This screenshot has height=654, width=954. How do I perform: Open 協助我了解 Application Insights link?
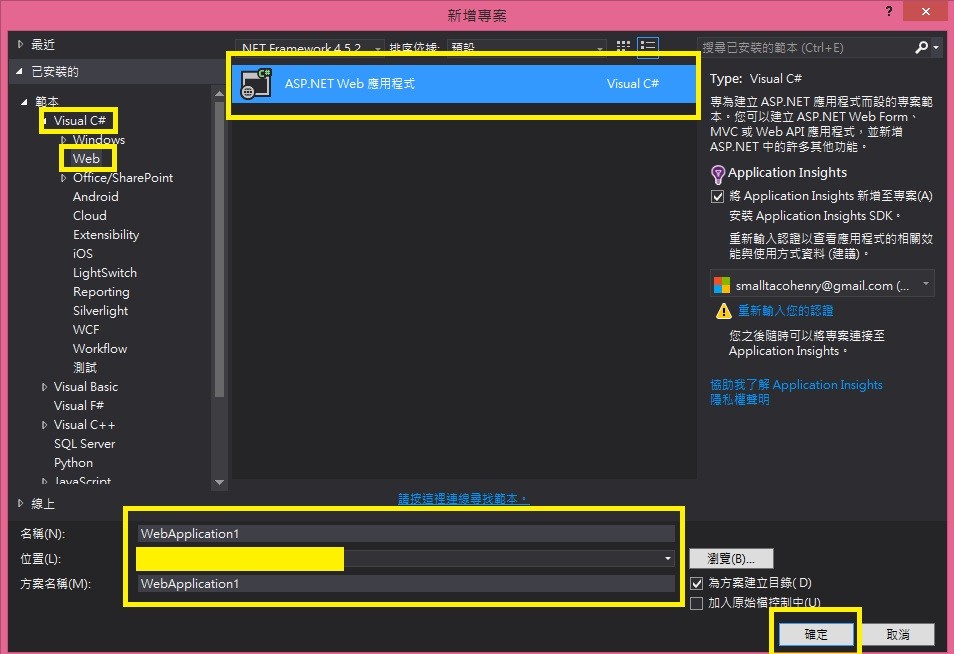click(796, 385)
